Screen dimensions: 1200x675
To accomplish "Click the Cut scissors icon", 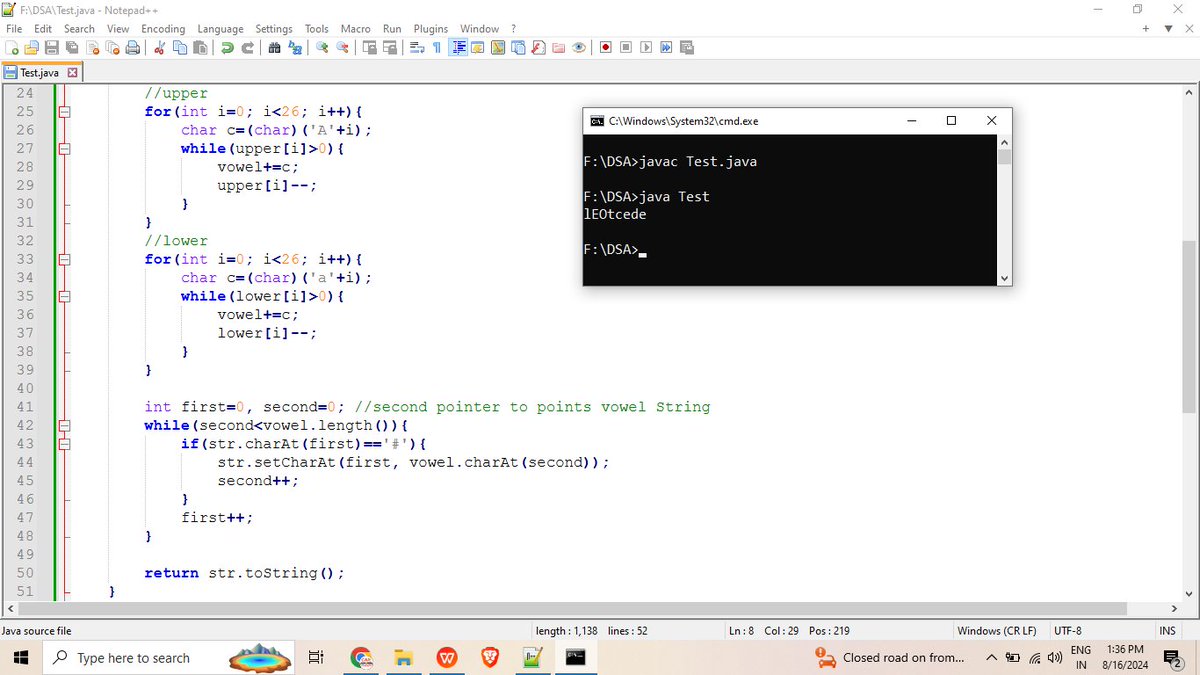I will [159, 47].
